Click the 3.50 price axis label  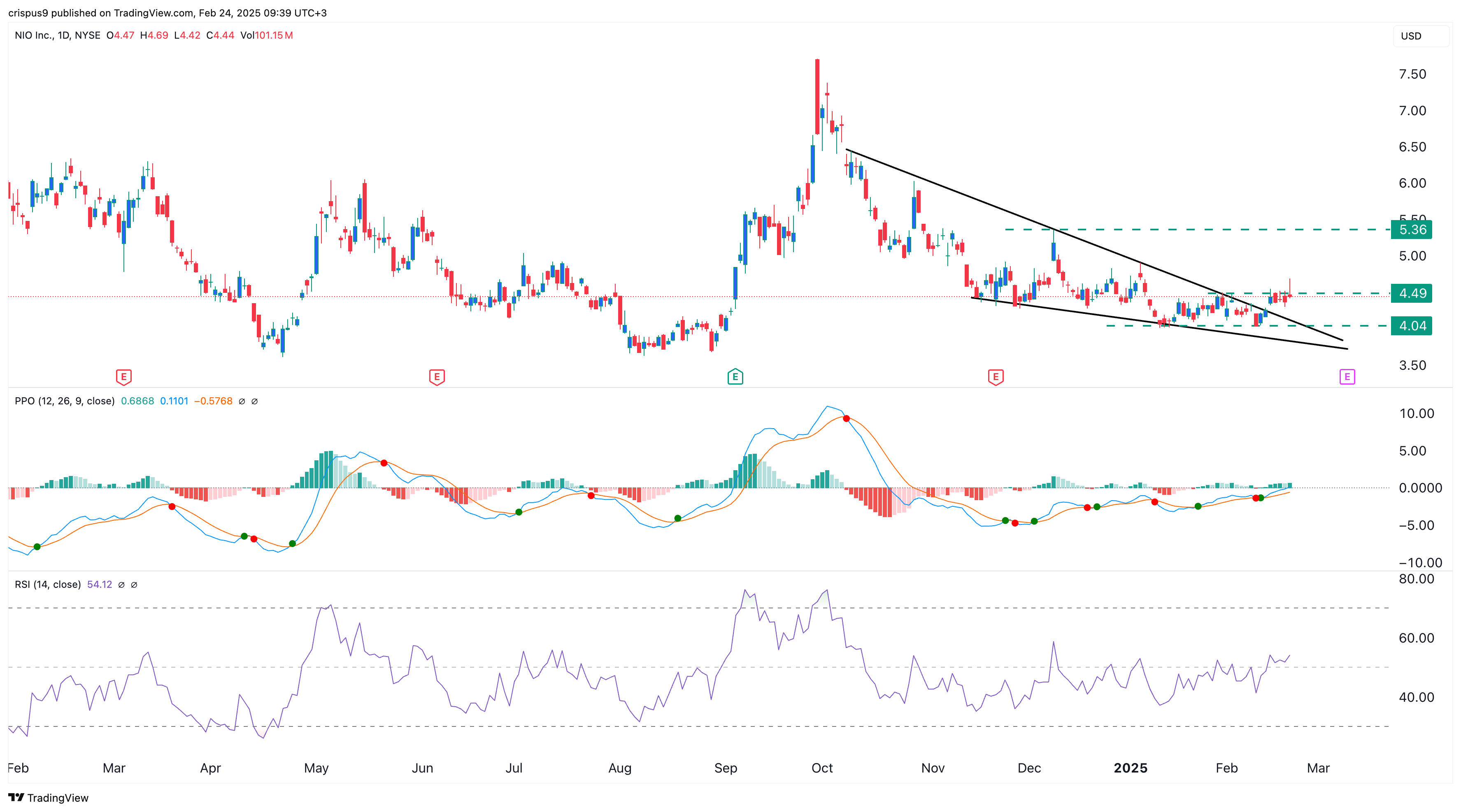[x=1412, y=365]
